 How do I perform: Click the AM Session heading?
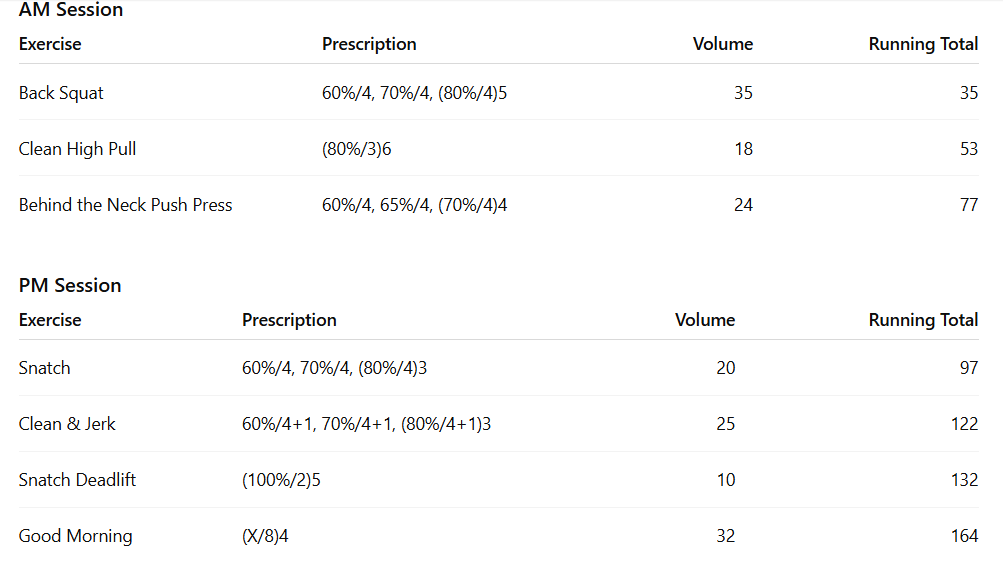point(70,10)
